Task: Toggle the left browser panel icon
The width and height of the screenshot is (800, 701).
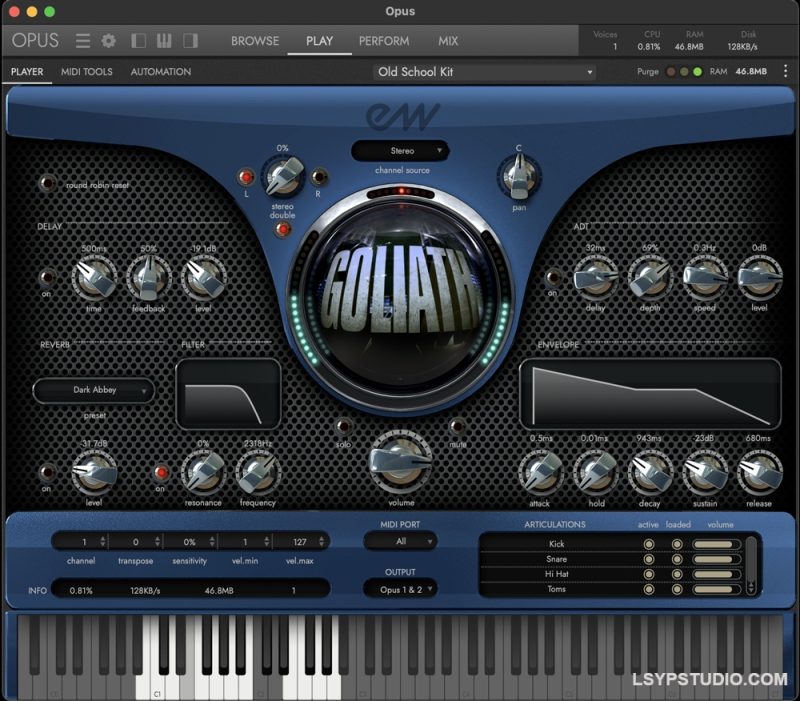Action: tap(139, 40)
